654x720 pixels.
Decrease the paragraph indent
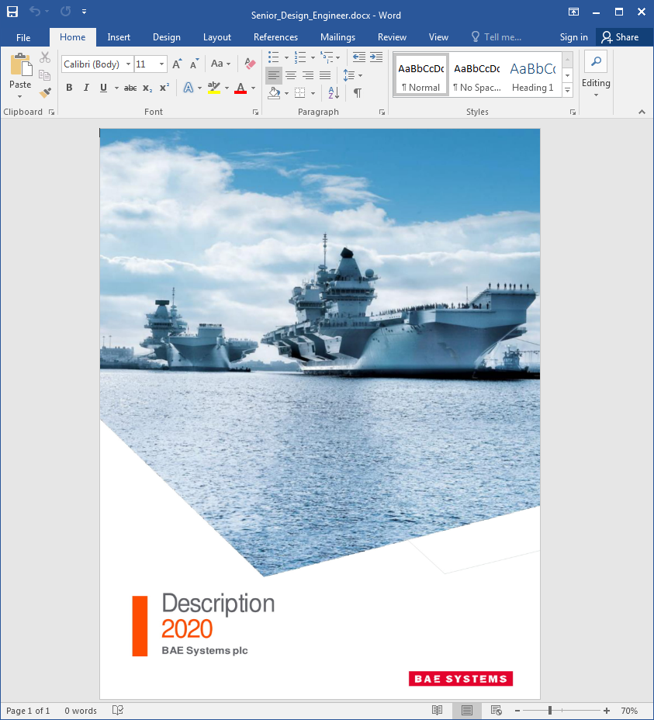coord(359,57)
